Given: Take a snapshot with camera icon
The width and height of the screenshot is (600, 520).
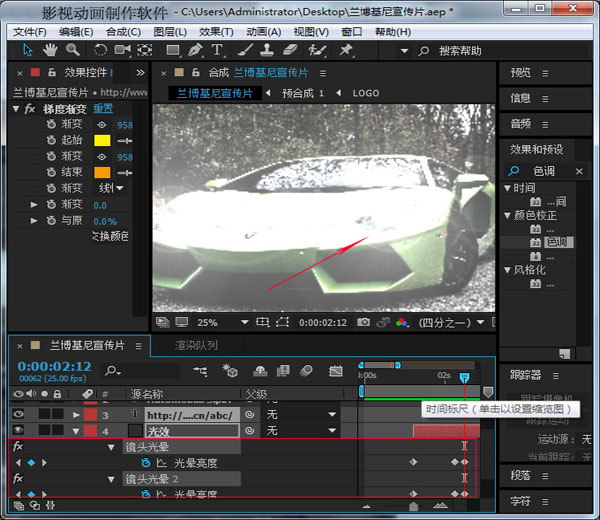Looking at the screenshot, I should (x=363, y=322).
